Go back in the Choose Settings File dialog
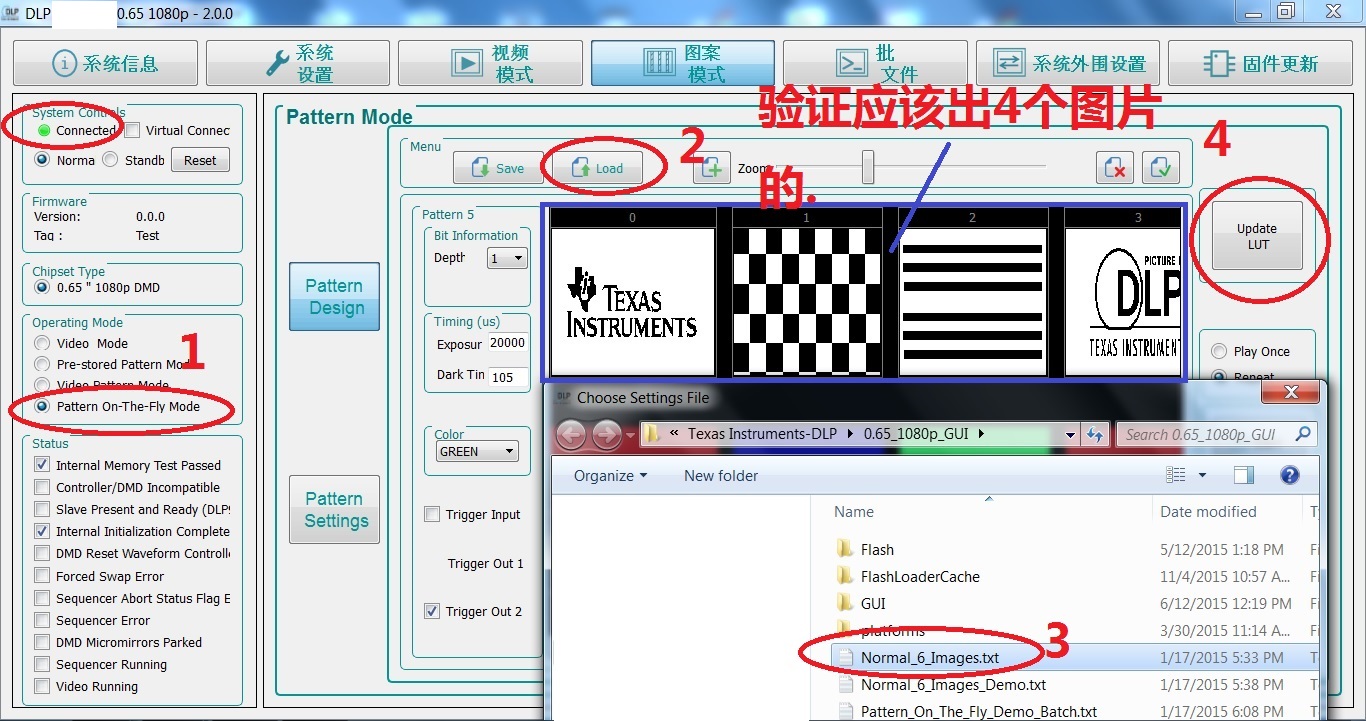Viewport: 1366px width, 721px height. [x=571, y=435]
